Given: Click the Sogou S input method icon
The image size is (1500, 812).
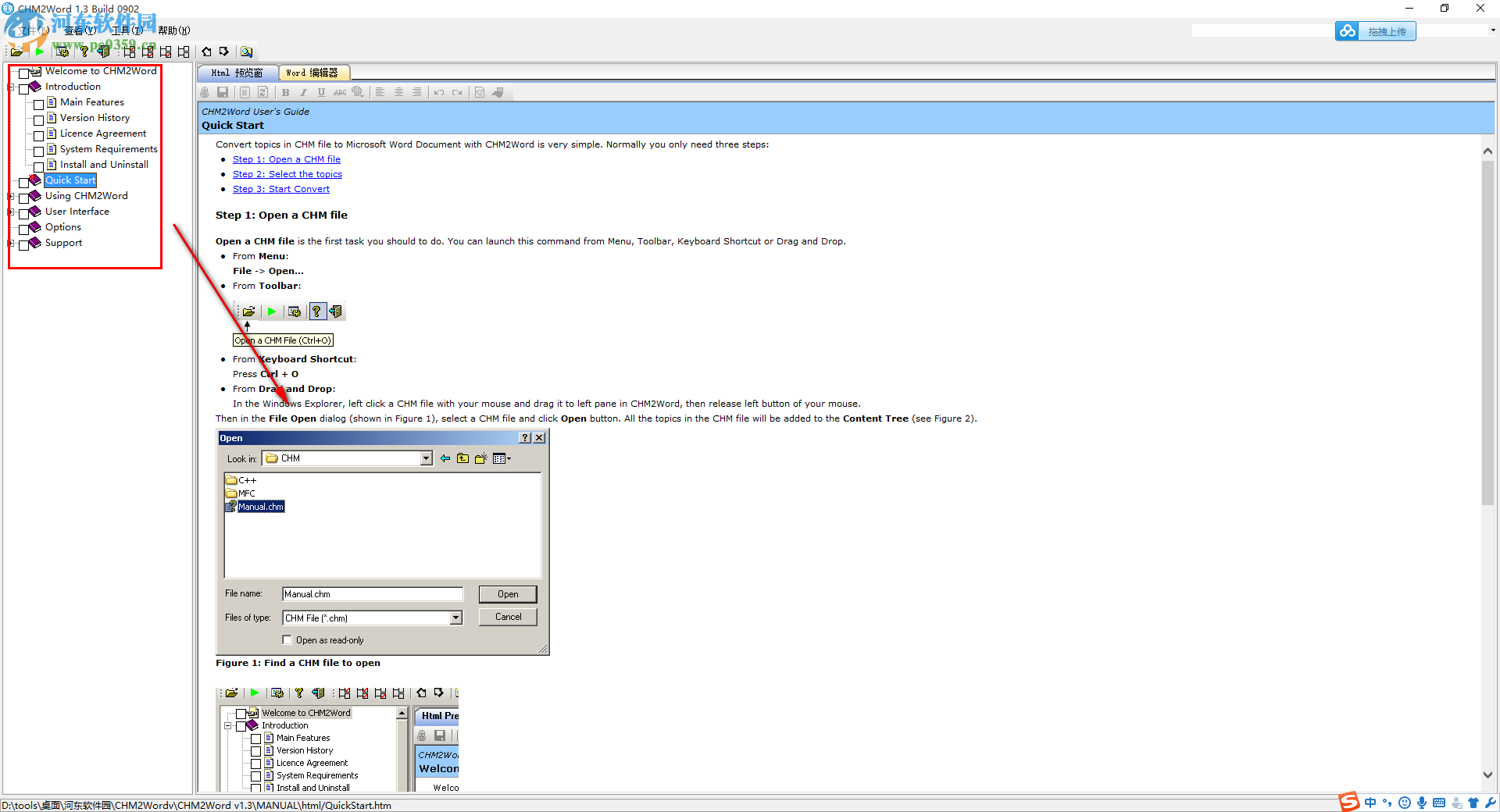Looking at the screenshot, I should coord(1349,802).
